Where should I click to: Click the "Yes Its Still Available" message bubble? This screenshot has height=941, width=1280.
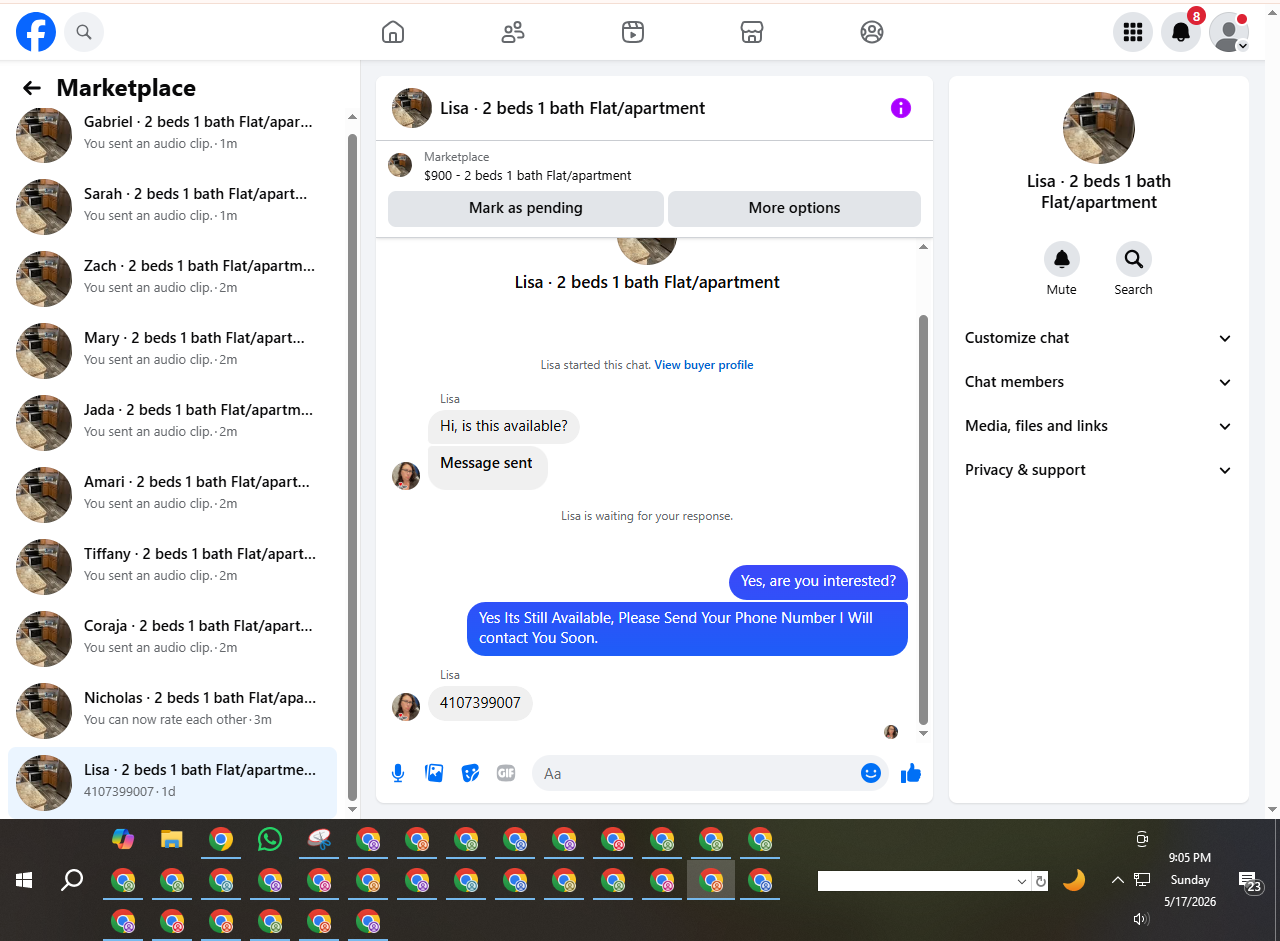click(687, 628)
